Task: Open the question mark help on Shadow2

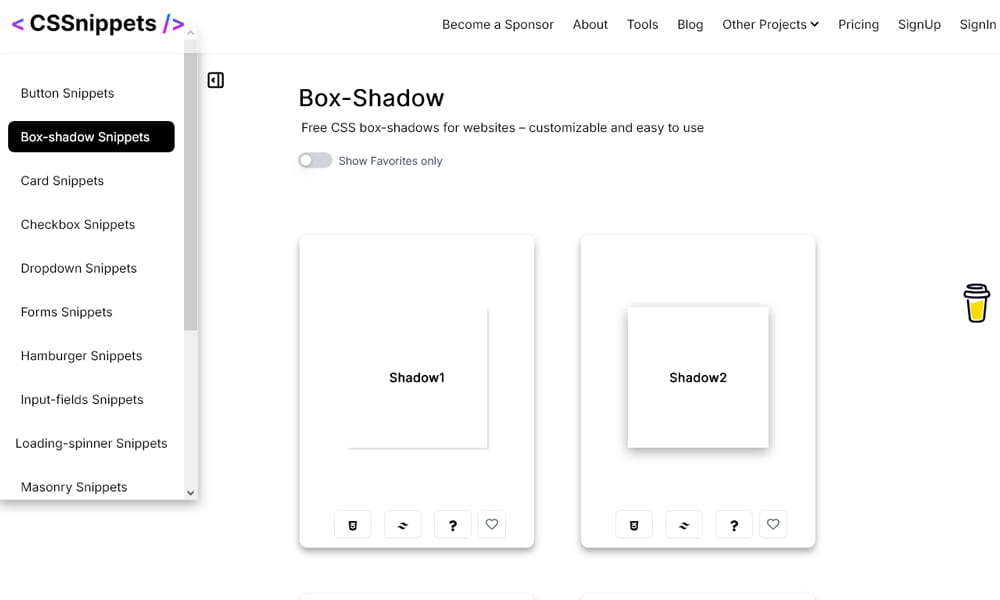Action: tap(734, 524)
